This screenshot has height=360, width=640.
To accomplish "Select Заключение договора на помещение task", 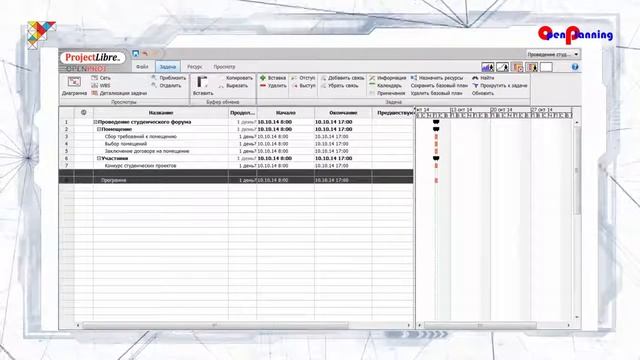I will pos(147,151).
